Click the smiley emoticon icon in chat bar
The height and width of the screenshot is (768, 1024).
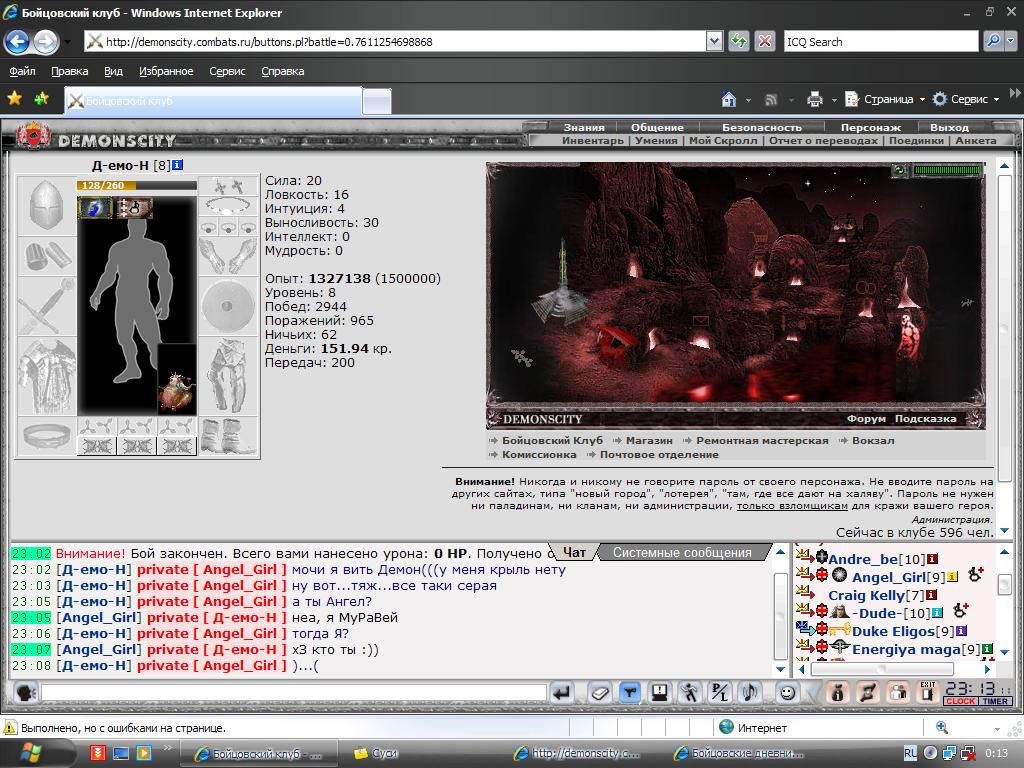pyautogui.click(x=788, y=692)
